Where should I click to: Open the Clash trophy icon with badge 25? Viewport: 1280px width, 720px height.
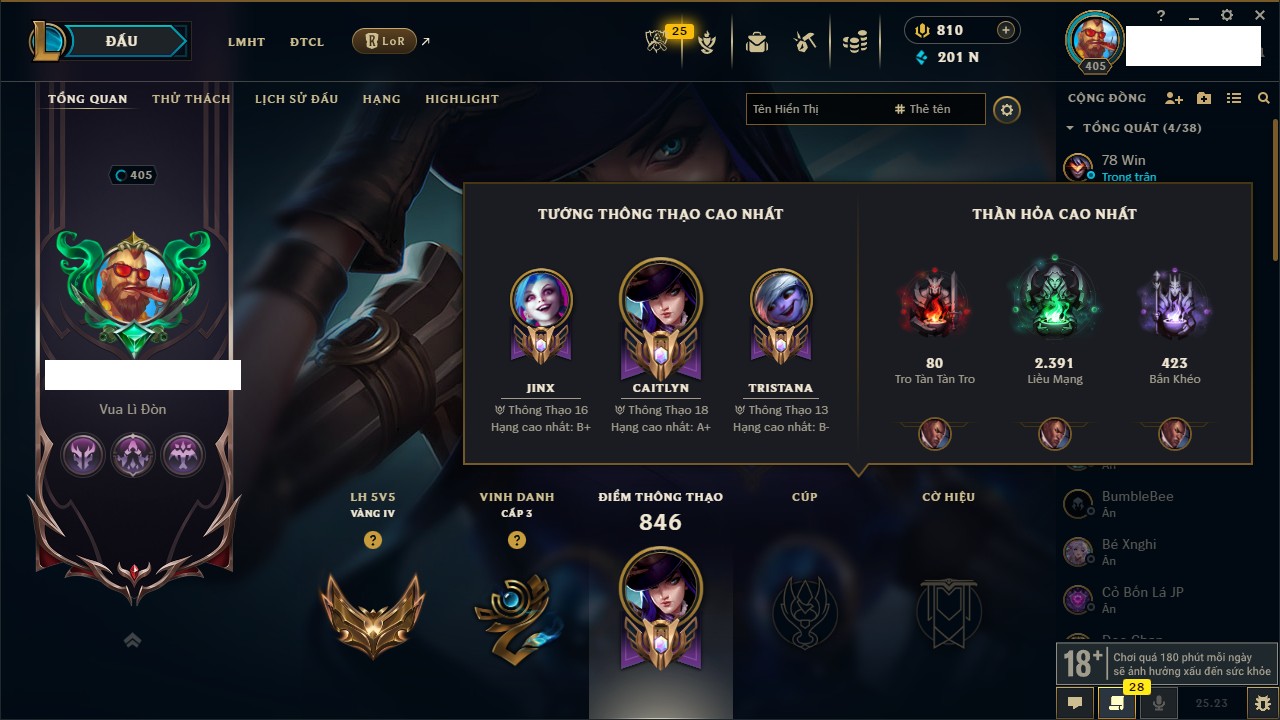coord(657,42)
